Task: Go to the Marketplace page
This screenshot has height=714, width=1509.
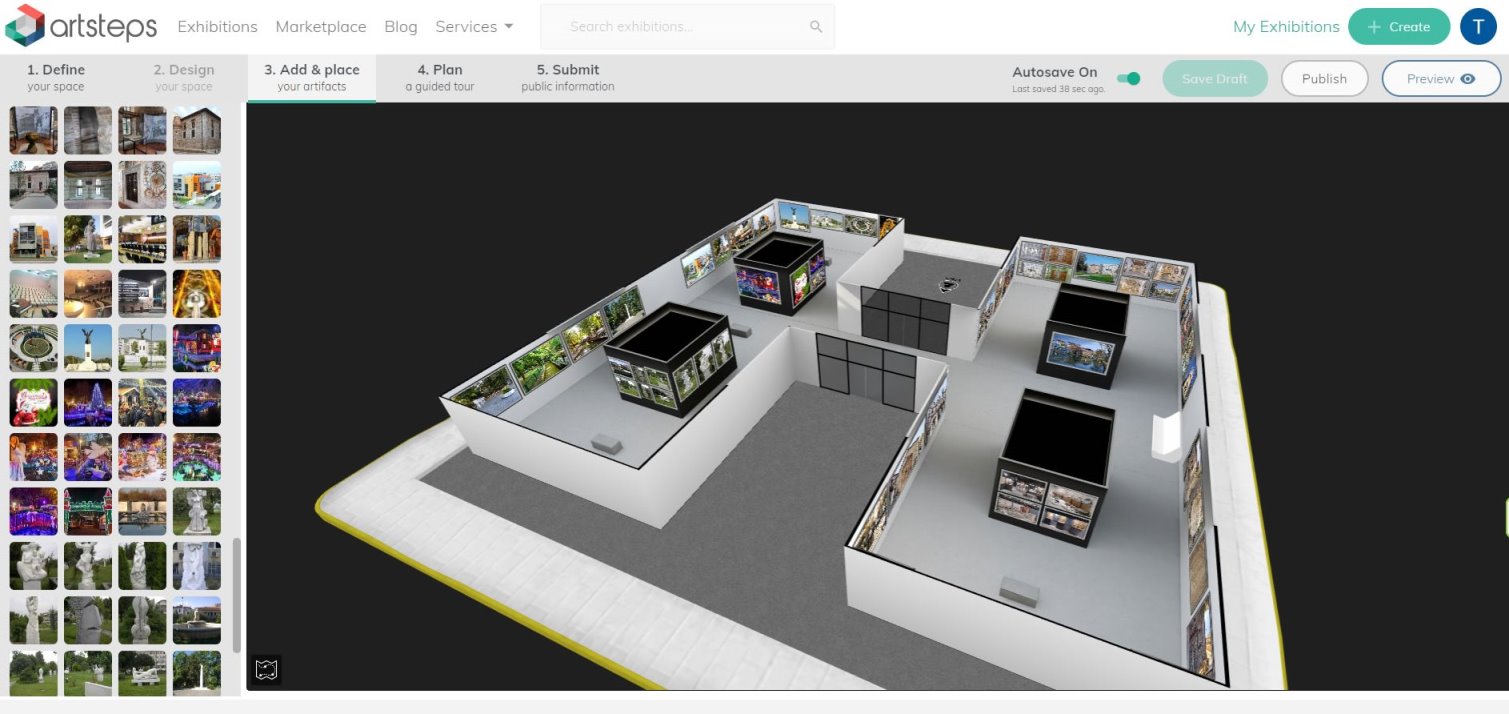Action: click(320, 27)
